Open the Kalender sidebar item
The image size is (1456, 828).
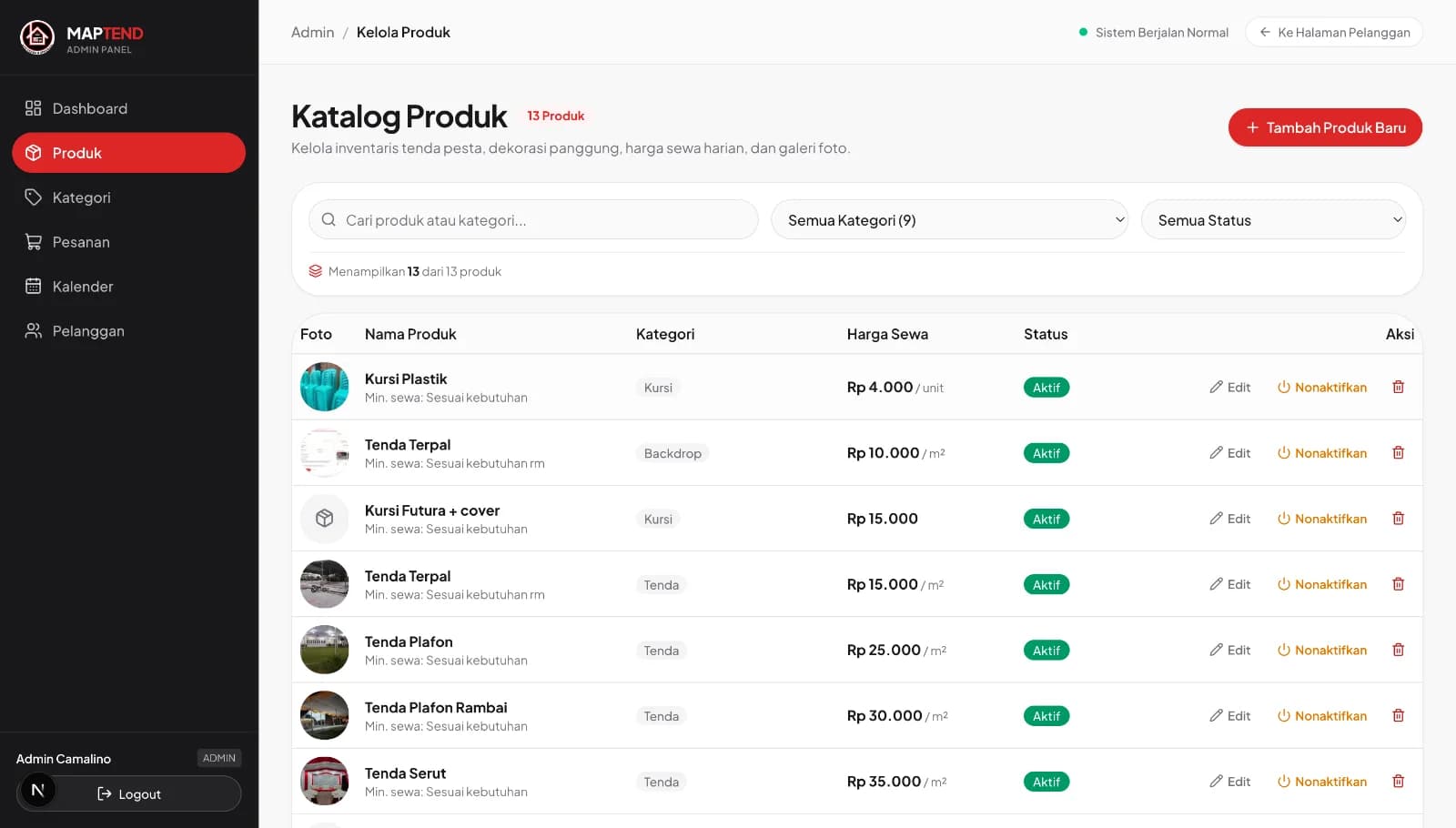(128, 287)
